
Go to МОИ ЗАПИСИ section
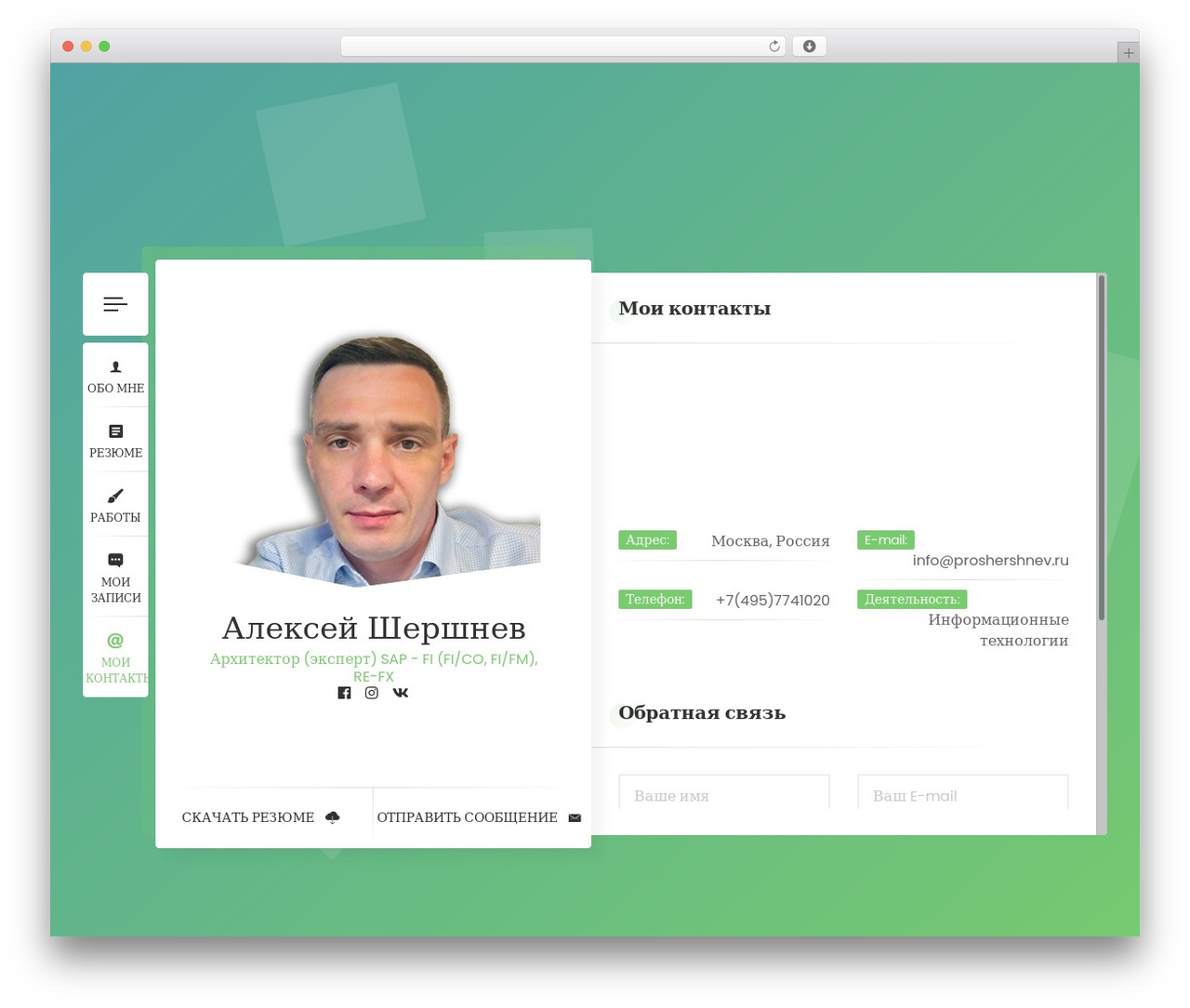[x=115, y=577]
